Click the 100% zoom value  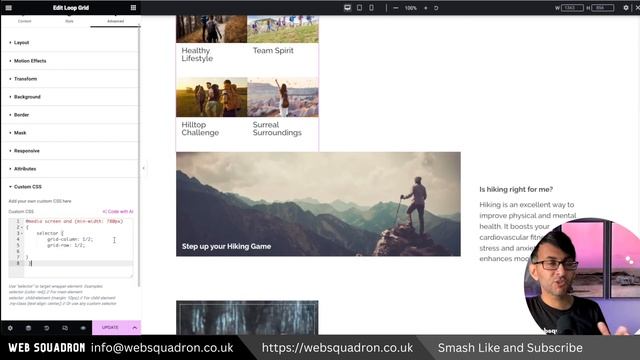pyautogui.click(x=411, y=8)
